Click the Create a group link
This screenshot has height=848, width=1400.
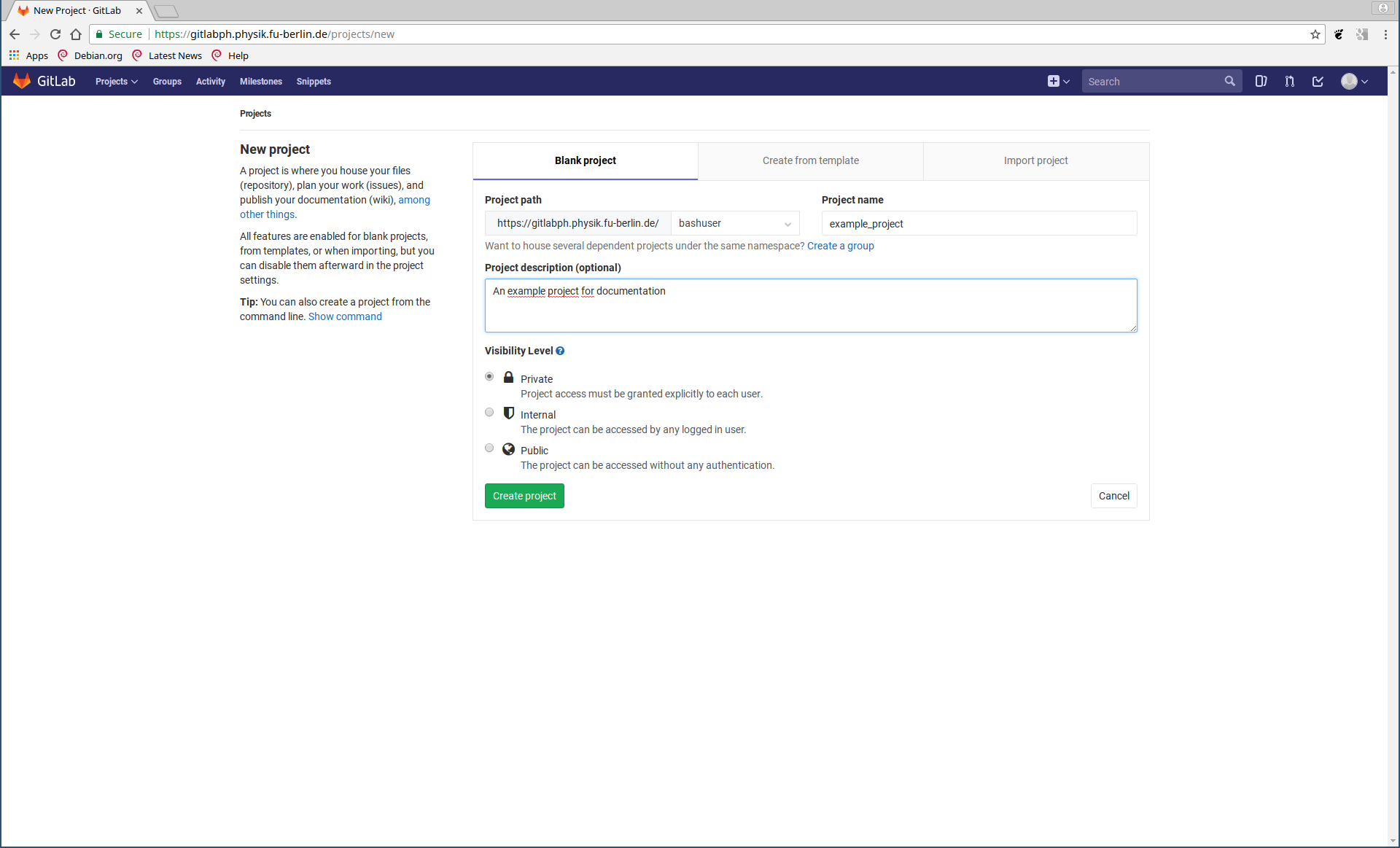840,246
